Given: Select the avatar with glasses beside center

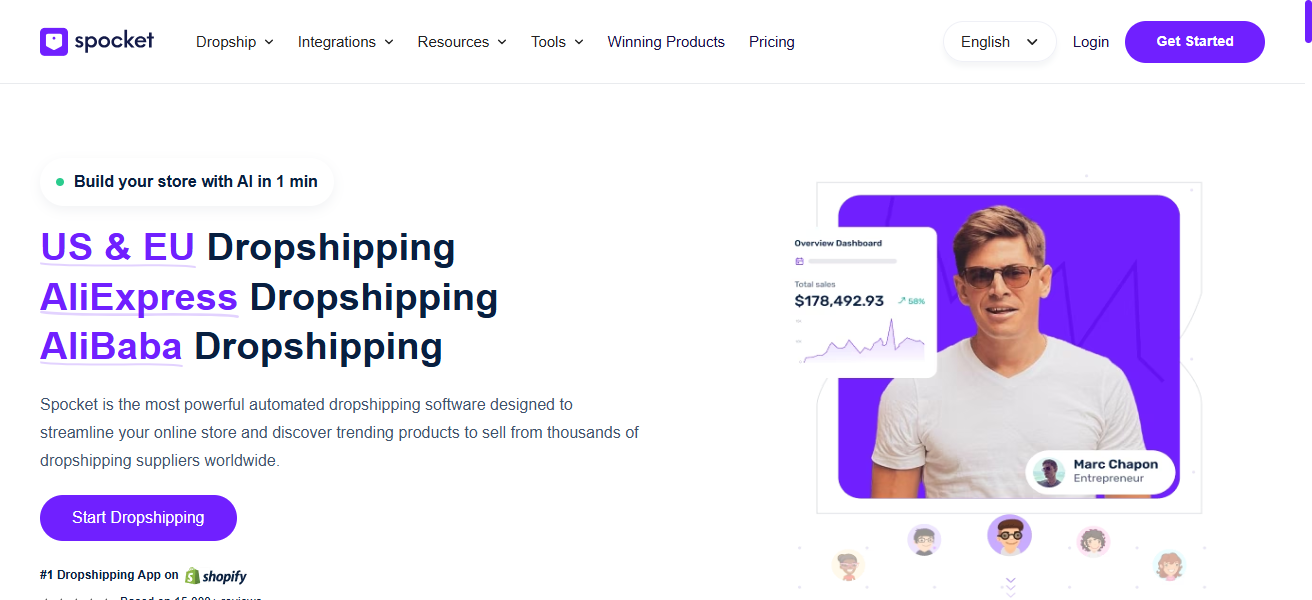Looking at the screenshot, I should 924,541.
